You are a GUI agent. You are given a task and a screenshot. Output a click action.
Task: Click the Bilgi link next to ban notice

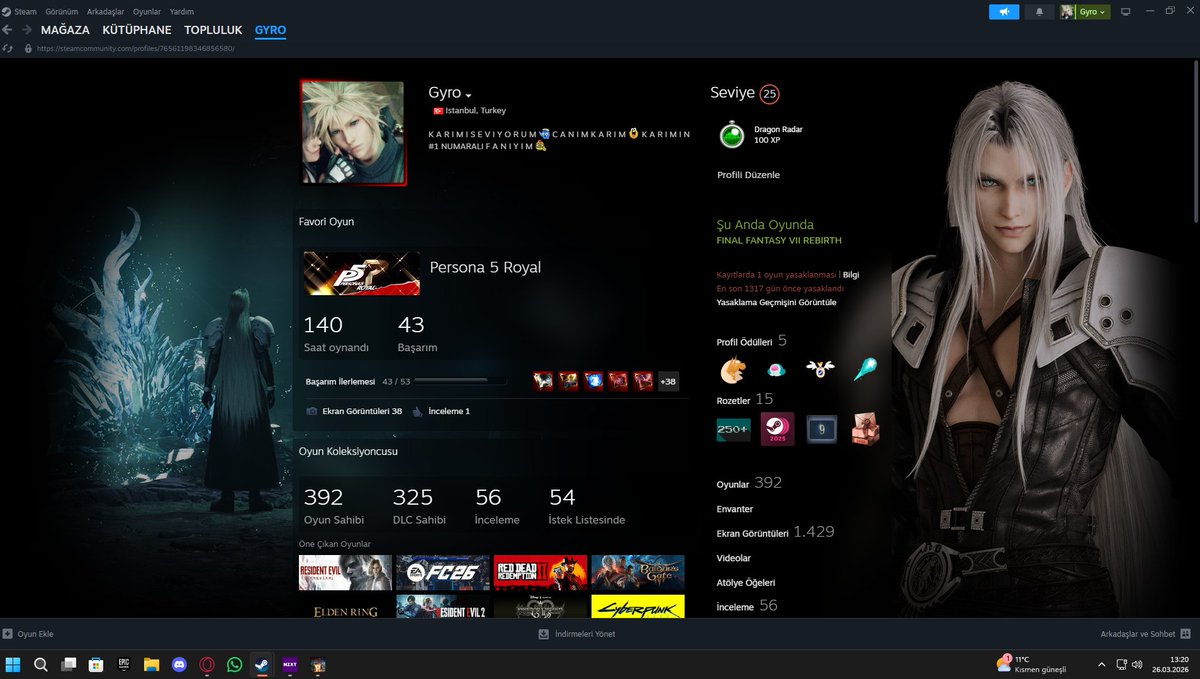(x=851, y=274)
